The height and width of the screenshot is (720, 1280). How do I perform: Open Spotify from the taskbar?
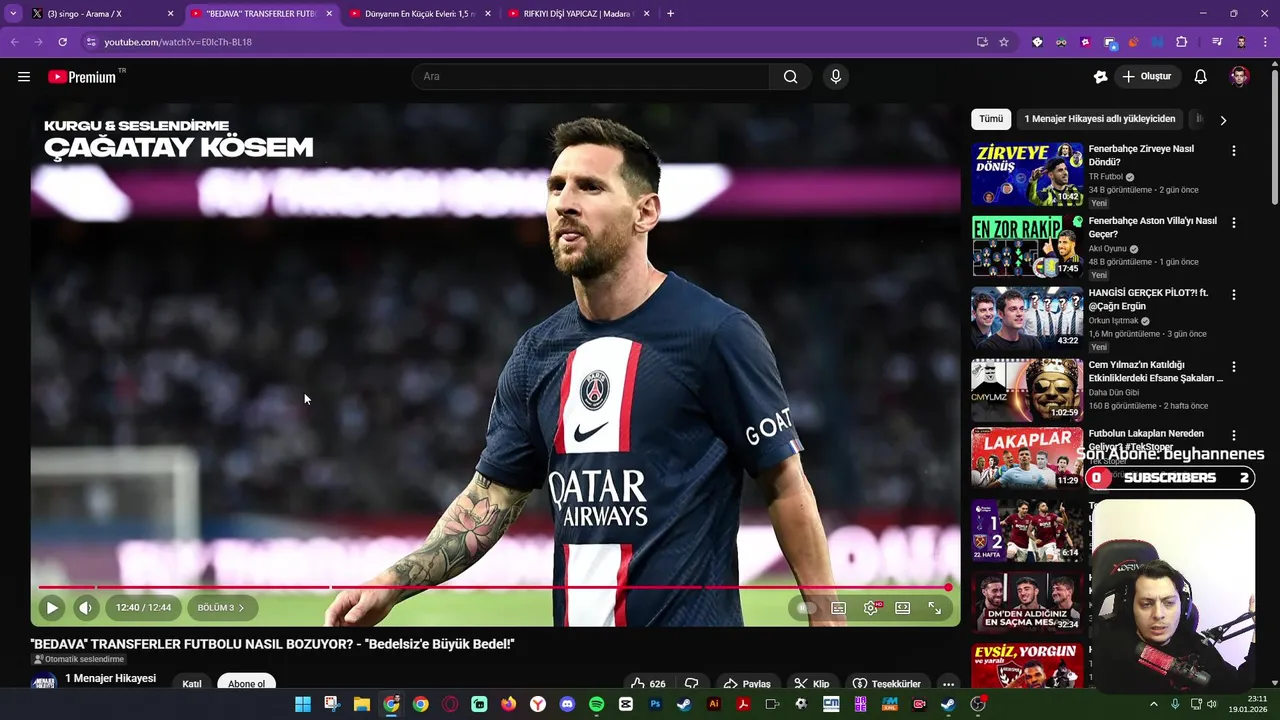click(x=597, y=704)
